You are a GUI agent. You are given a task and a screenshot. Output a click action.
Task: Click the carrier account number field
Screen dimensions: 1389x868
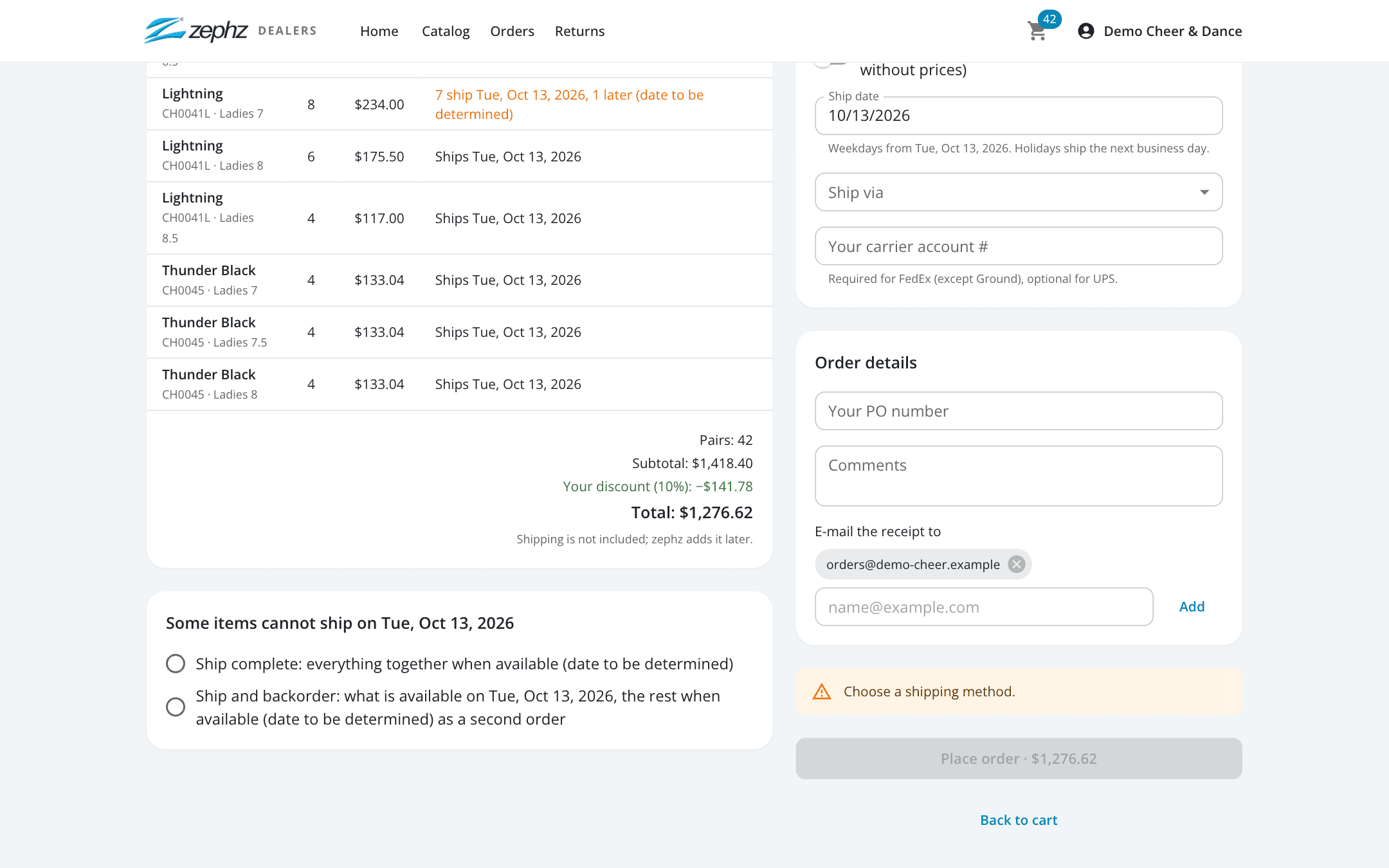tap(1019, 246)
